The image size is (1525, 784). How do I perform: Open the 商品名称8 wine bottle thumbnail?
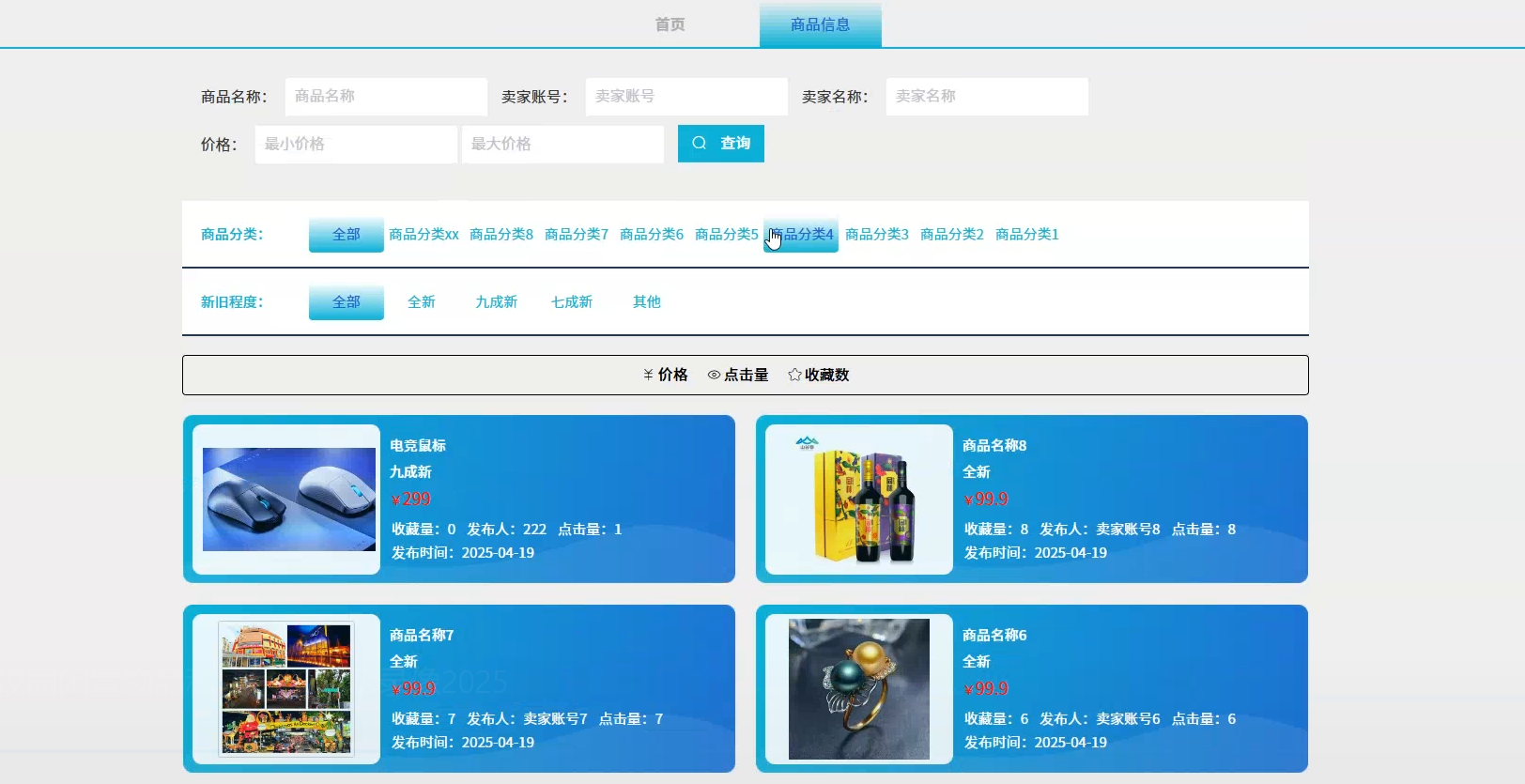[x=858, y=500]
